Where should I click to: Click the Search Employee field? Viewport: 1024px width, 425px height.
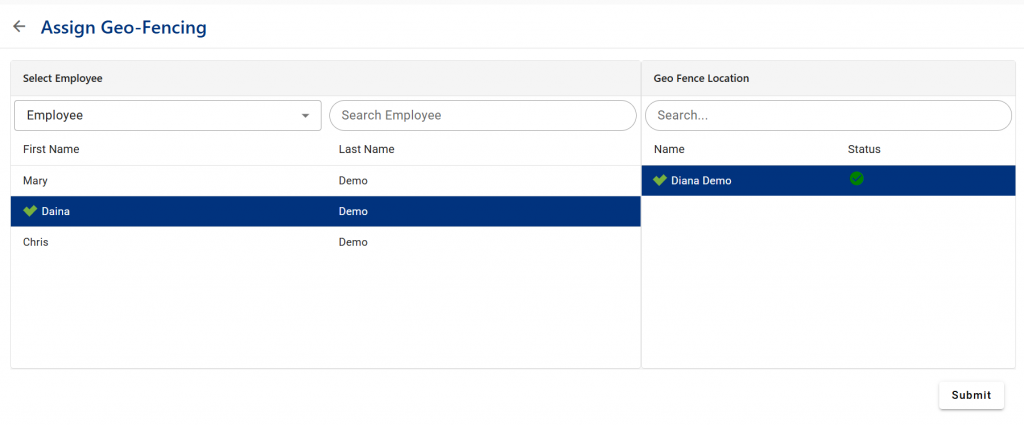pos(483,116)
